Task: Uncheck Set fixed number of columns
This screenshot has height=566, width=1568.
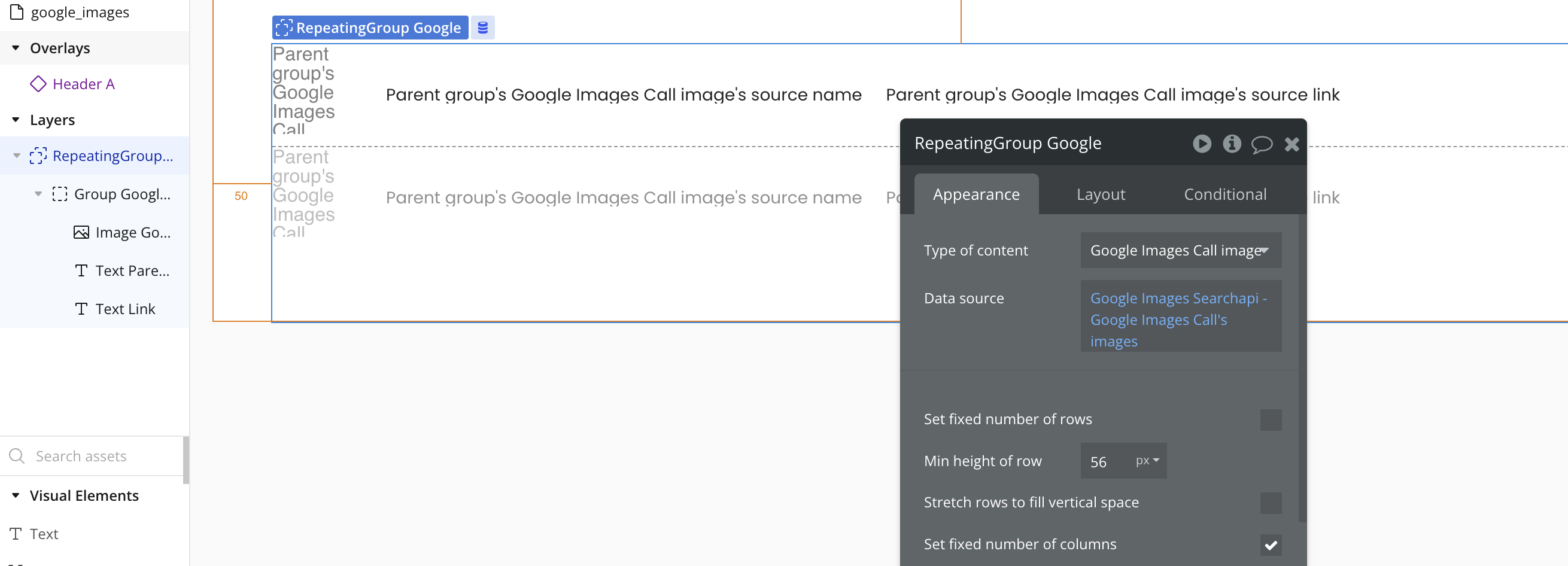Action: (x=1270, y=544)
